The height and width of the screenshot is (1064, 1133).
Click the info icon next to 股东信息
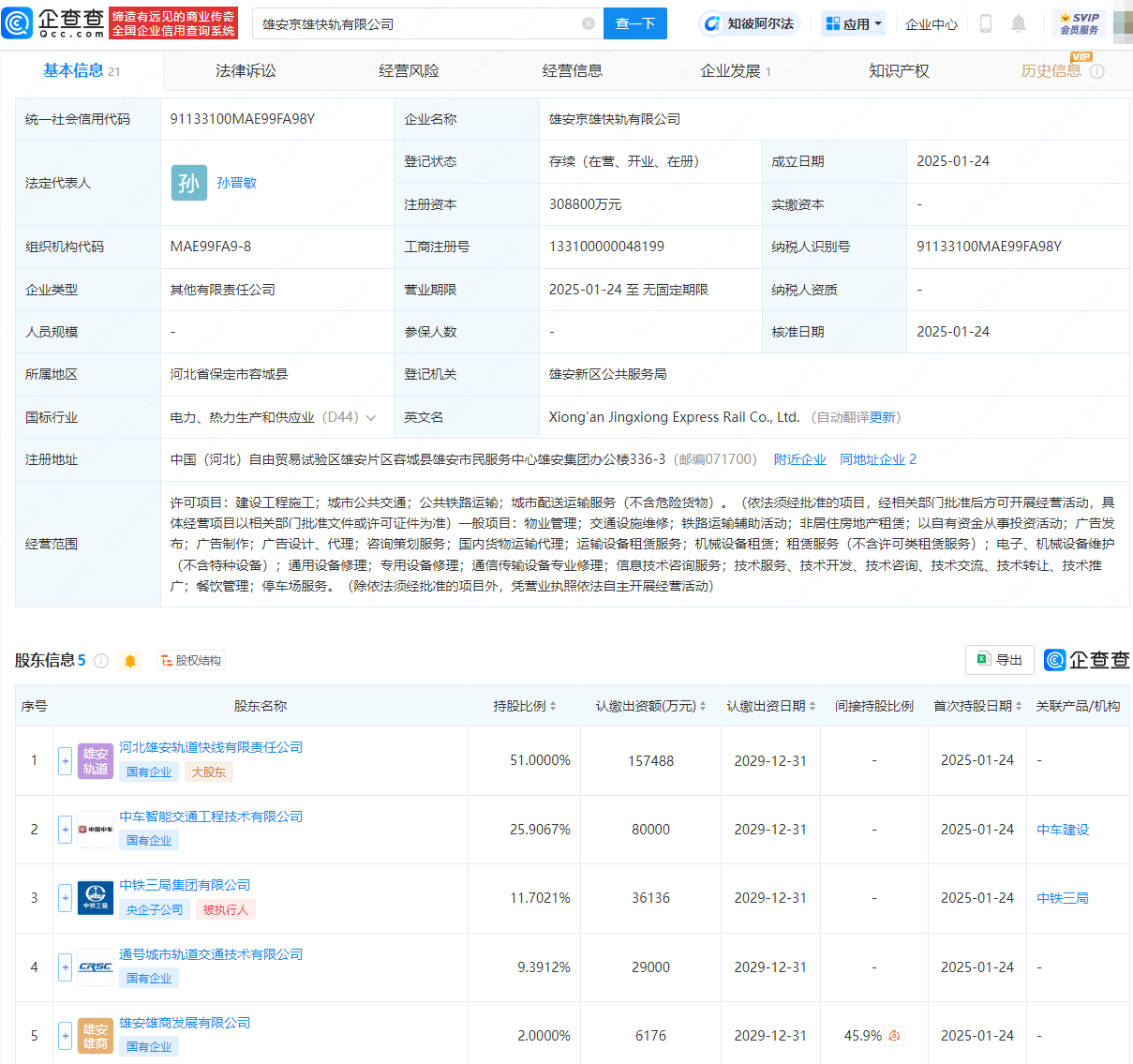click(101, 661)
